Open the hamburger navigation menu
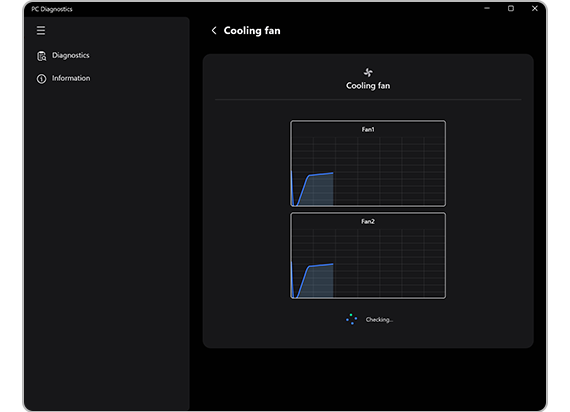This screenshot has width=570, height=412. coord(41,31)
